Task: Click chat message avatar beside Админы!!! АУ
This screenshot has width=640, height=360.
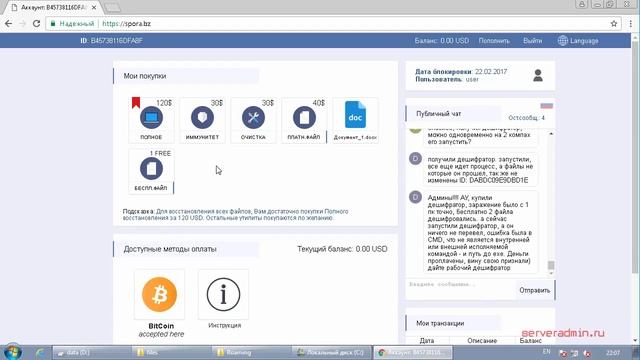Action: click(x=416, y=197)
